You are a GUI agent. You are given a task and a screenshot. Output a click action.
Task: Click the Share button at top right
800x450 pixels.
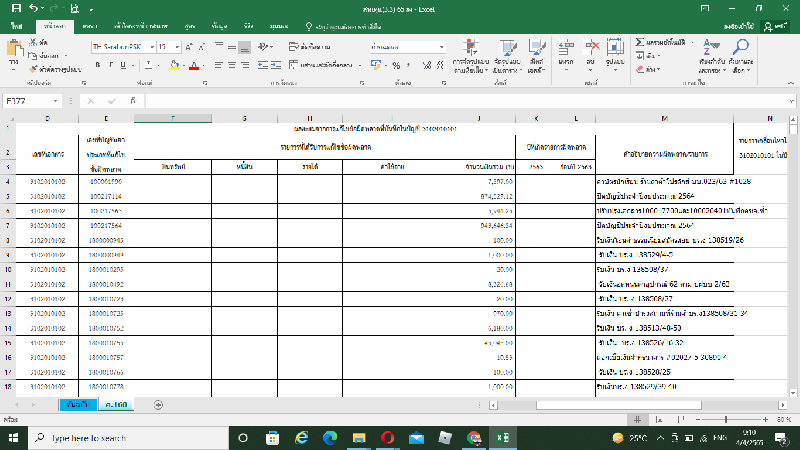pos(774,26)
